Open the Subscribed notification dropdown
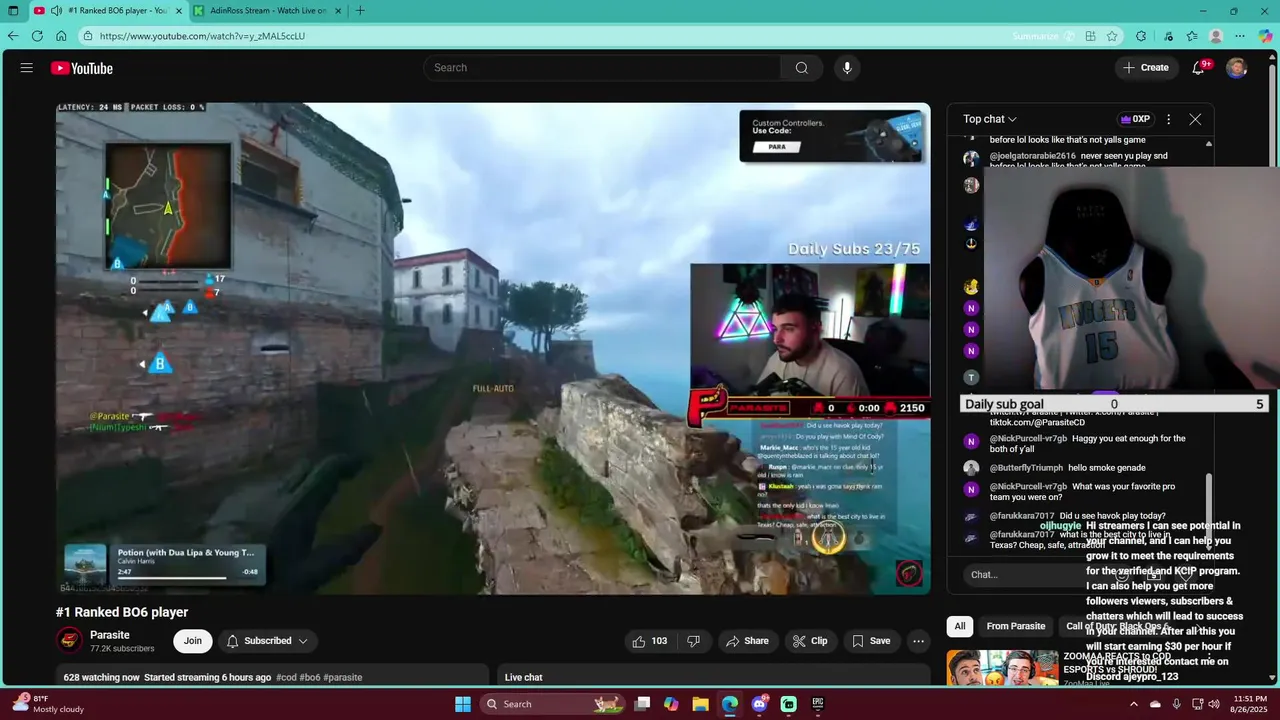The image size is (1280, 720). coord(267,641)
